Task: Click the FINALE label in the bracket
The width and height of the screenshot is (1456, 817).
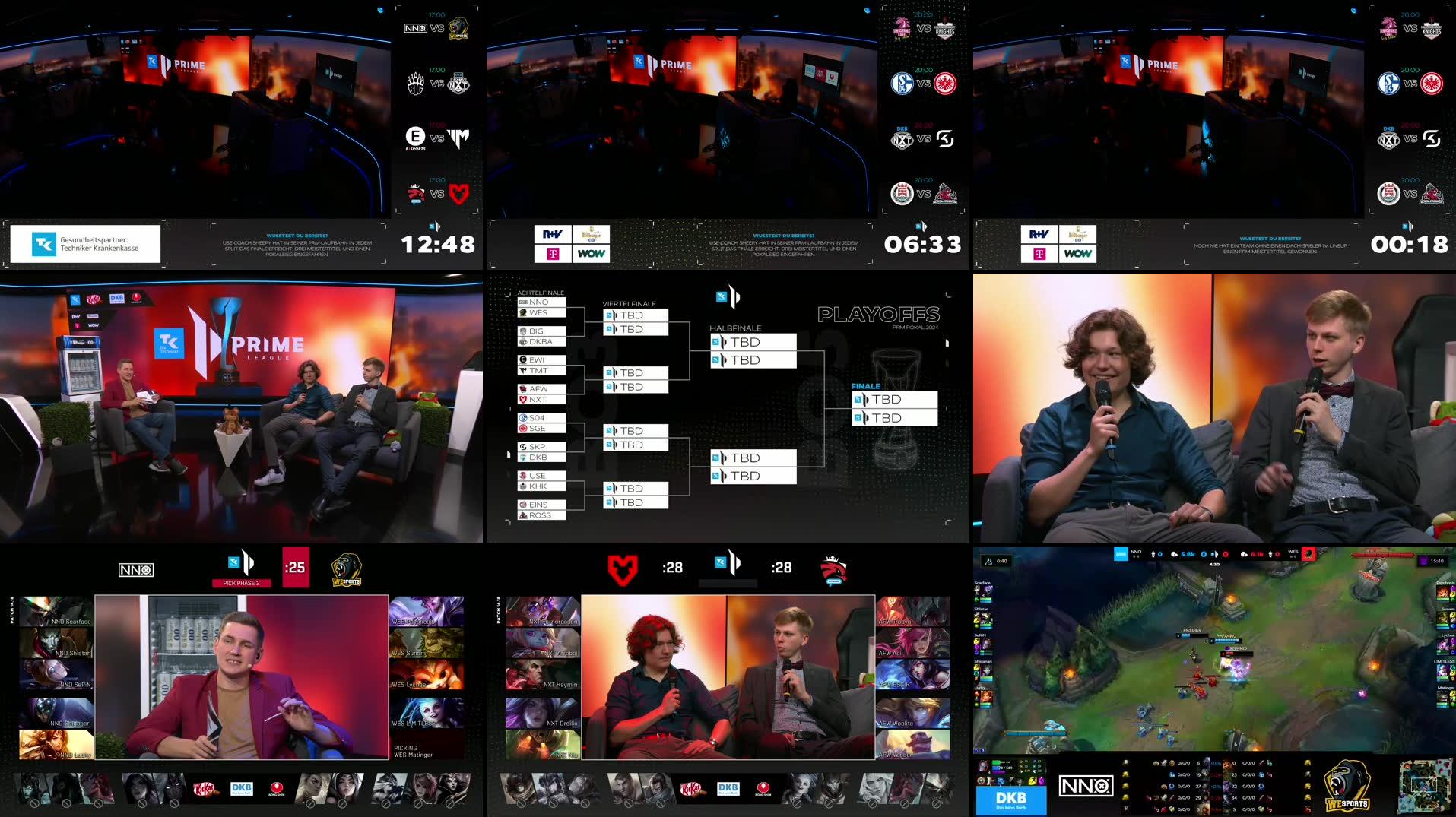Action: click(x=865, y=386)
